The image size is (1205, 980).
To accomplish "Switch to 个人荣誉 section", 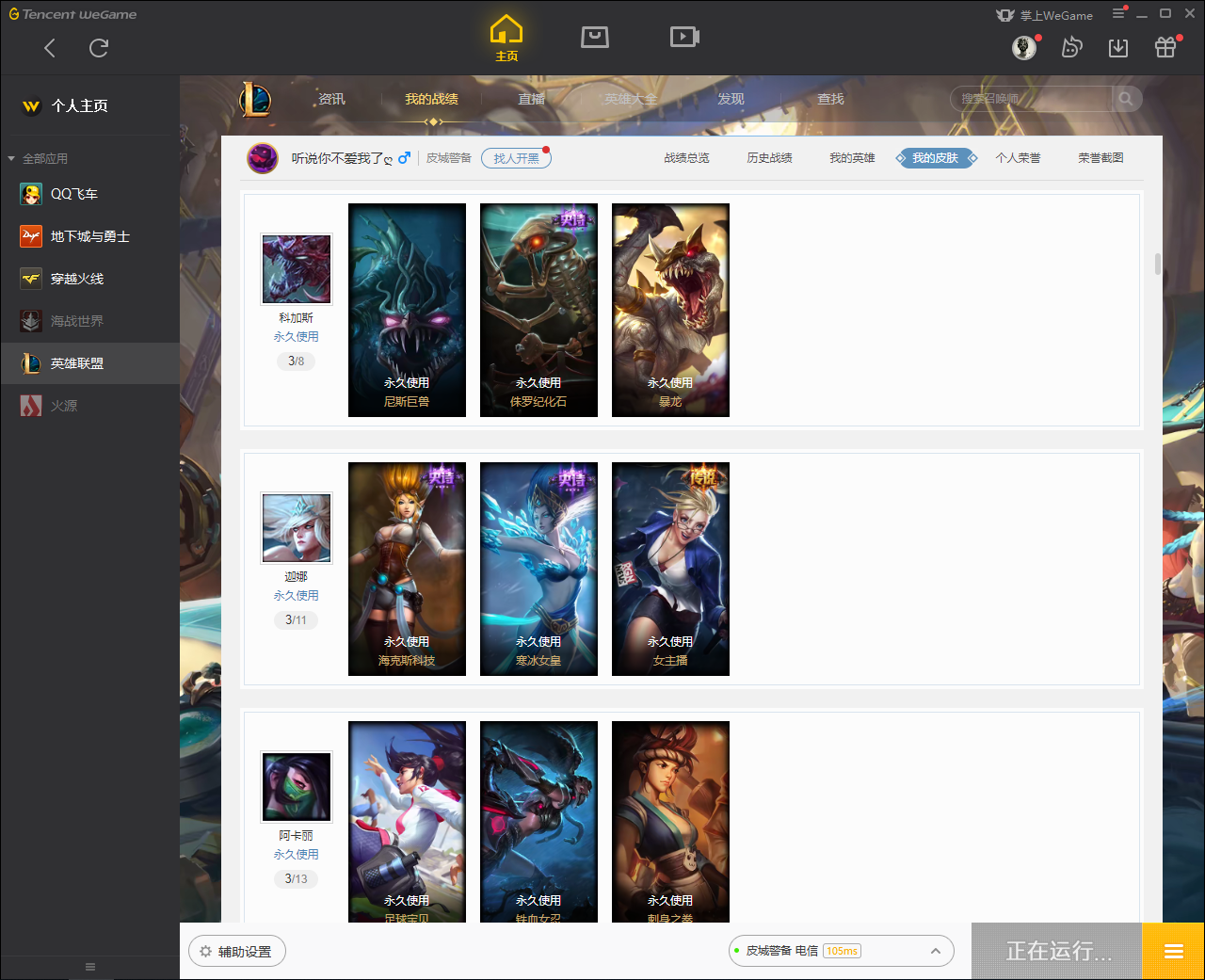I will [1018, 158].
